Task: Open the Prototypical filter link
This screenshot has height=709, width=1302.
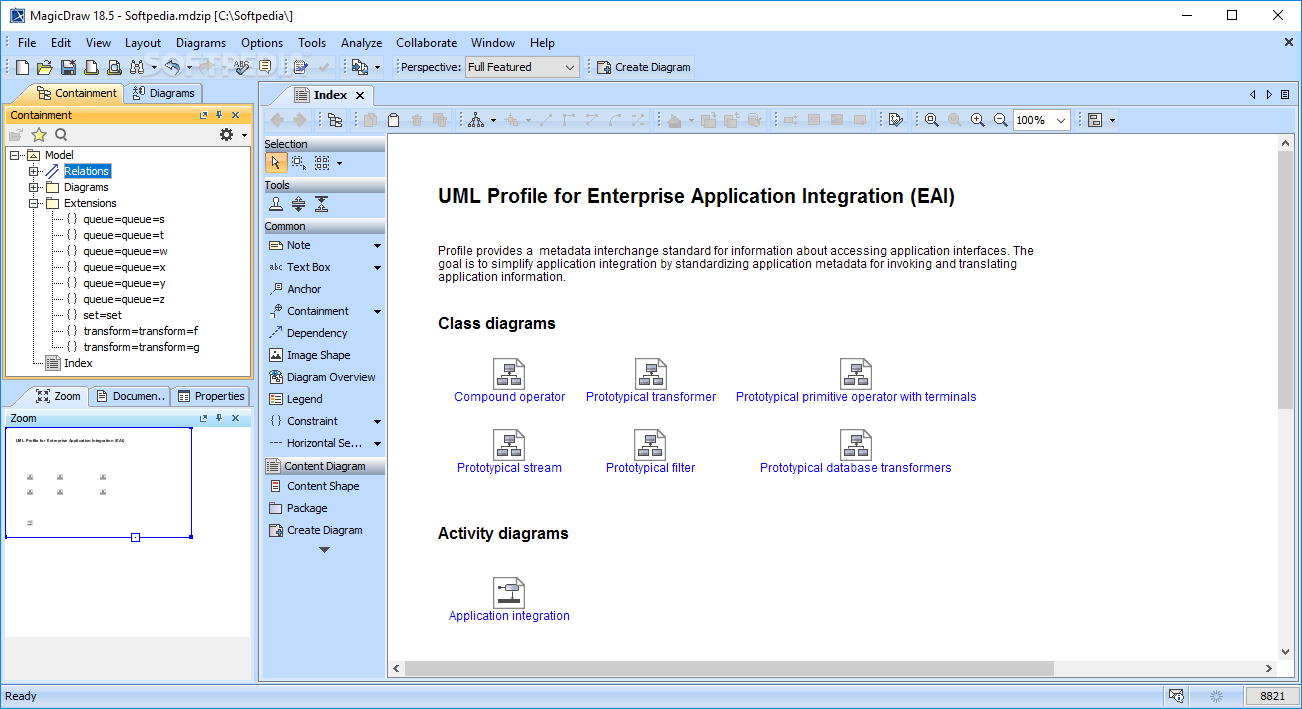Action: [x=650, y=468]
